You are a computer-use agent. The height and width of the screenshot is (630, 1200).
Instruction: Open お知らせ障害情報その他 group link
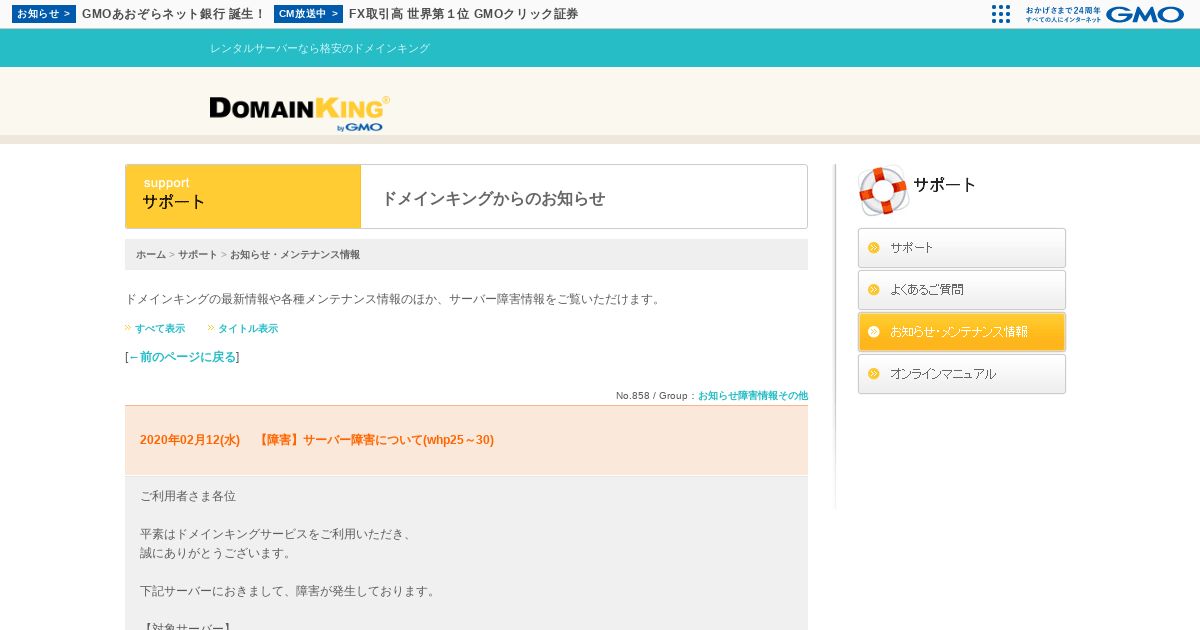click(x=753, y=396)
